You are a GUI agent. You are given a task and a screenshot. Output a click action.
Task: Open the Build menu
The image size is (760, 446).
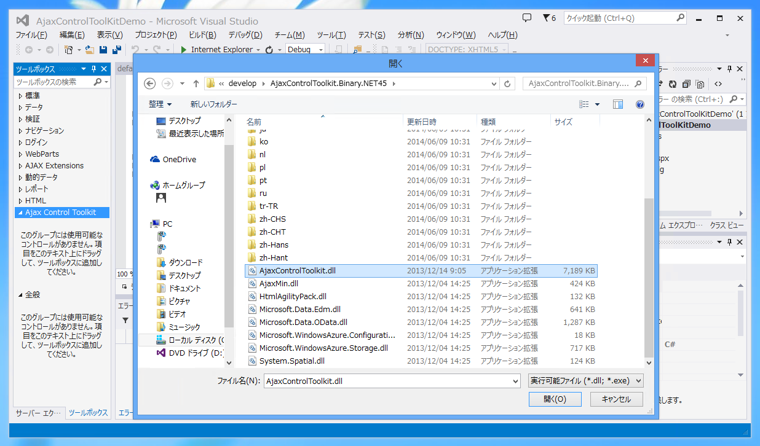point(202,35)
